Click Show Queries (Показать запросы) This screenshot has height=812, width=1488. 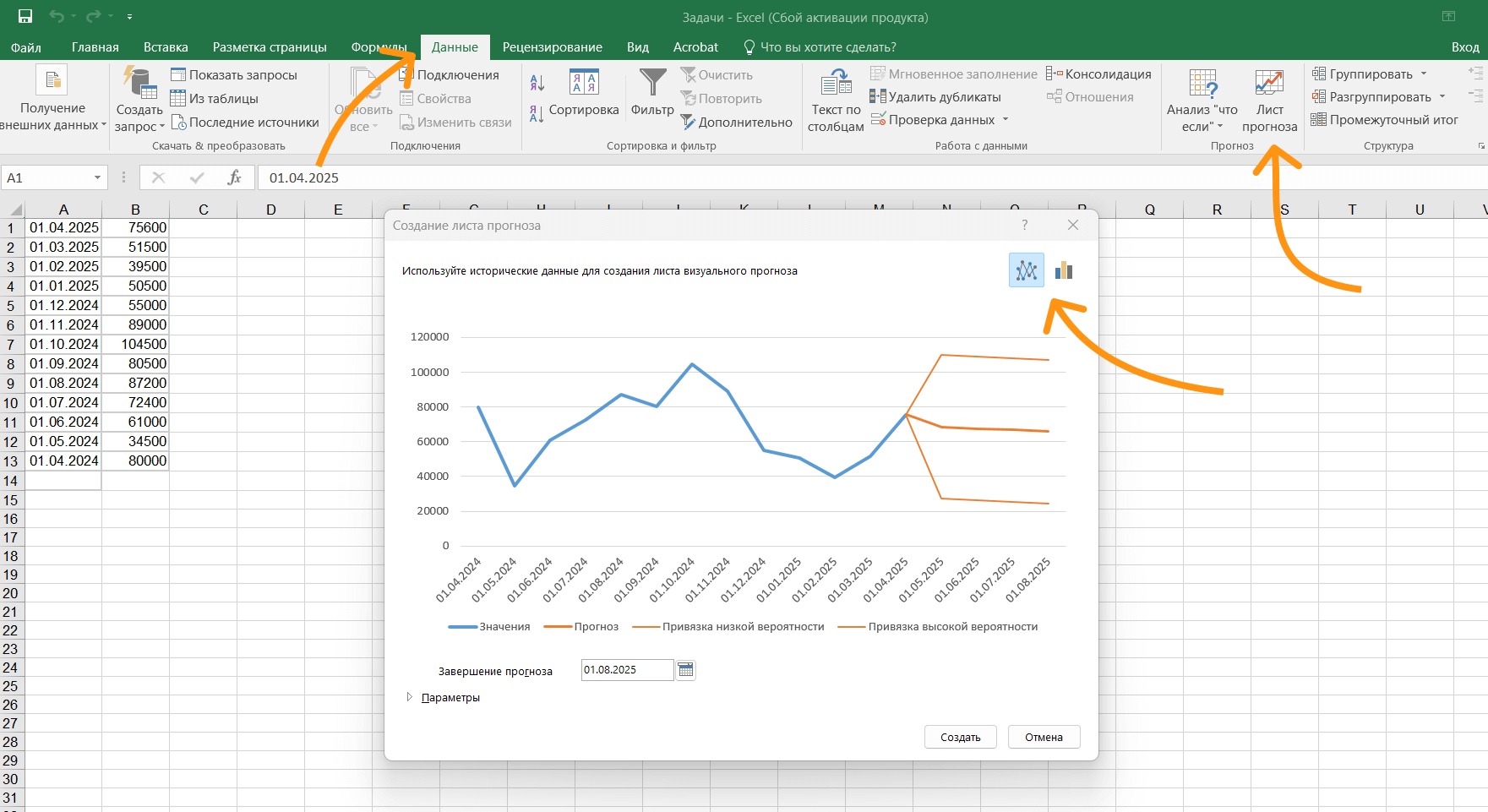pyautogui.click(x=234, y=74)
